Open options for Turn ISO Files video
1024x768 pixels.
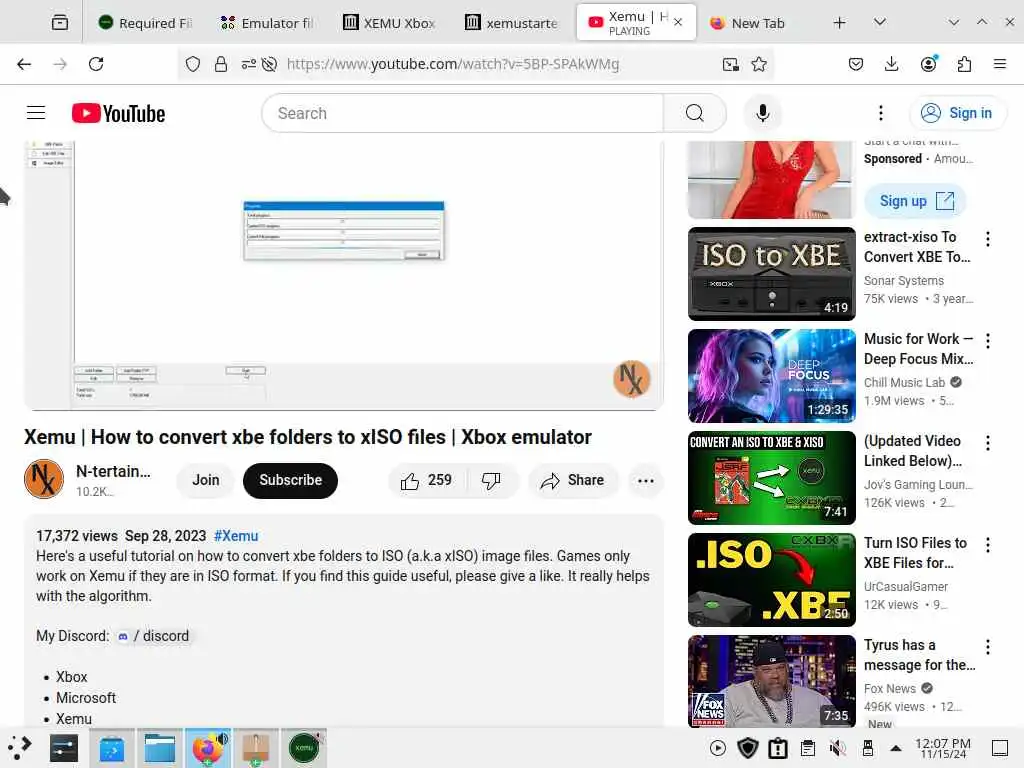point(988,545)
